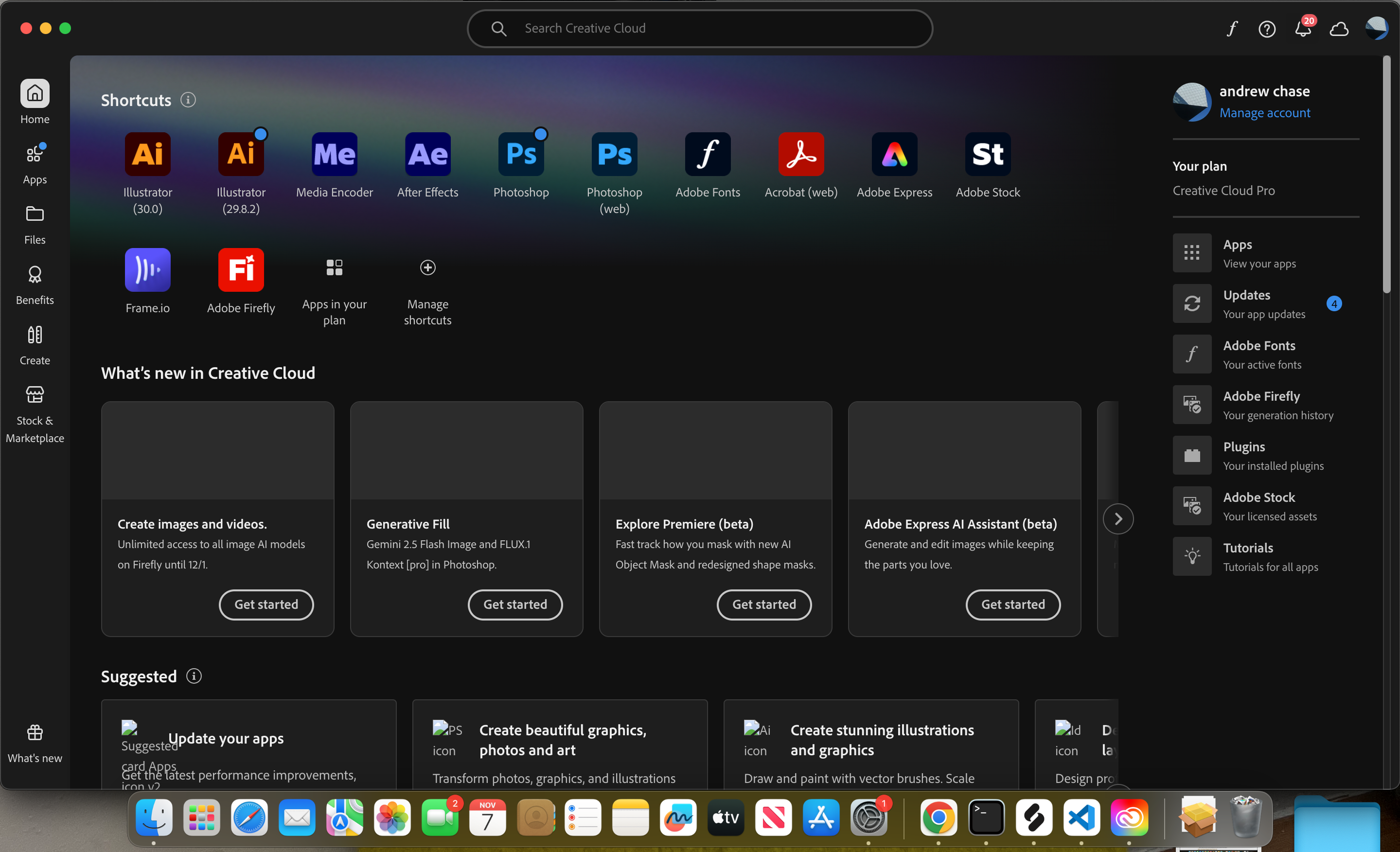The width and height of the screenshot is (1400, 852).
Task: Switch to the Apps sidebar tab
Action: point(35,164)
